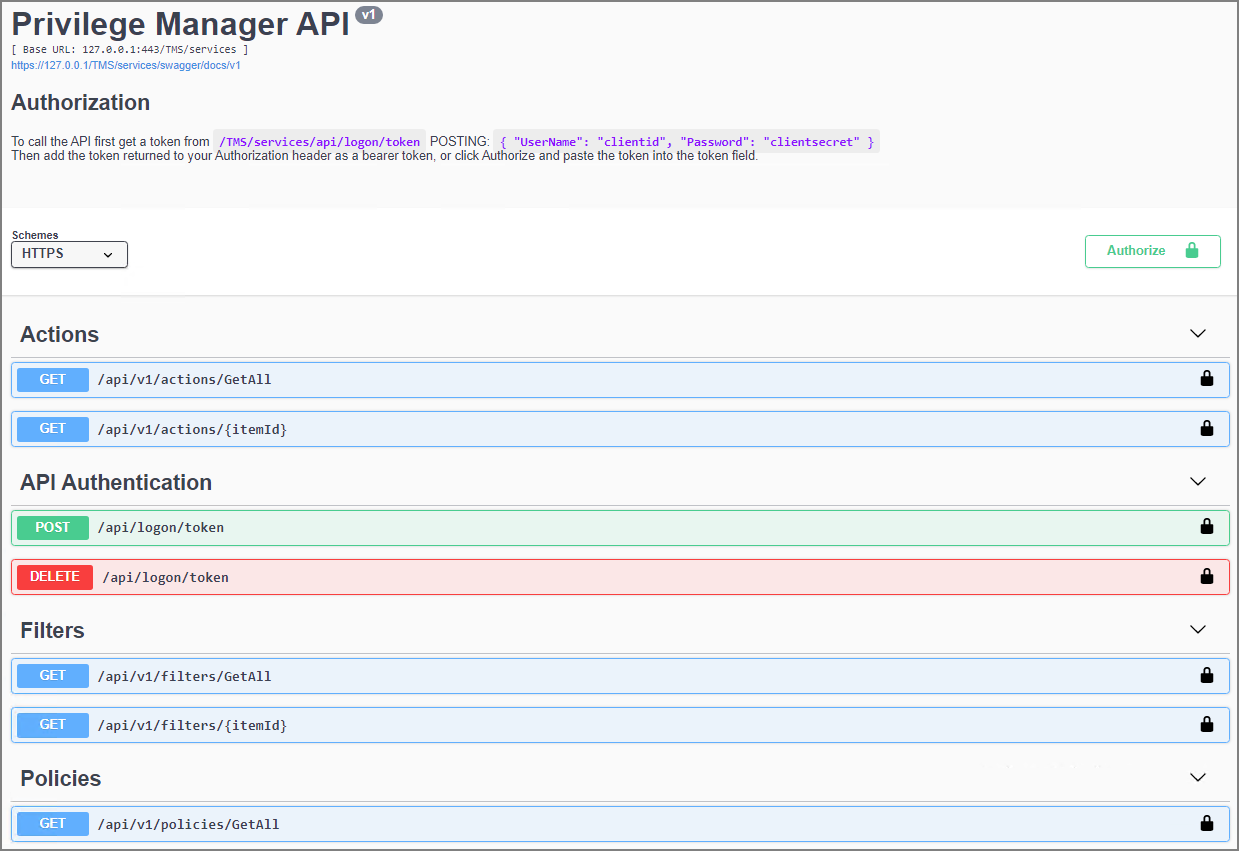Collapse the Filters section via its chevron

(x=1197, y=629)
